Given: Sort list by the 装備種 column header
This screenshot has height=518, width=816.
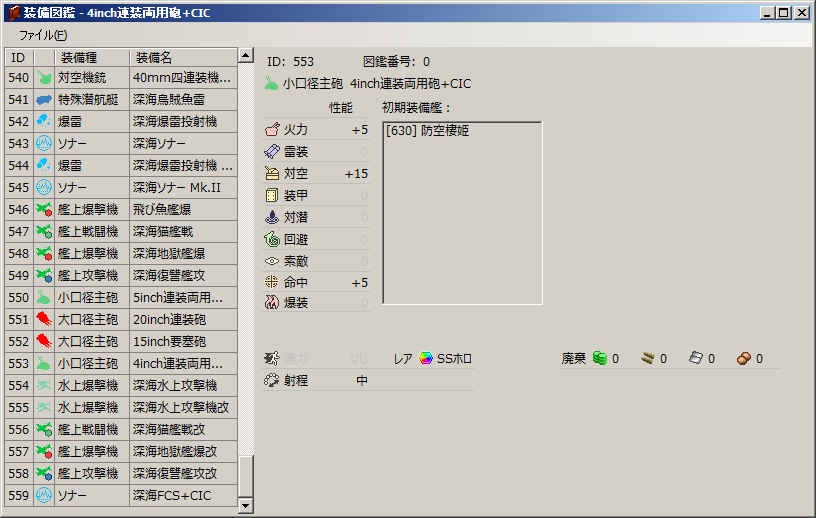Looking at the screenshot, I should 80,57.
